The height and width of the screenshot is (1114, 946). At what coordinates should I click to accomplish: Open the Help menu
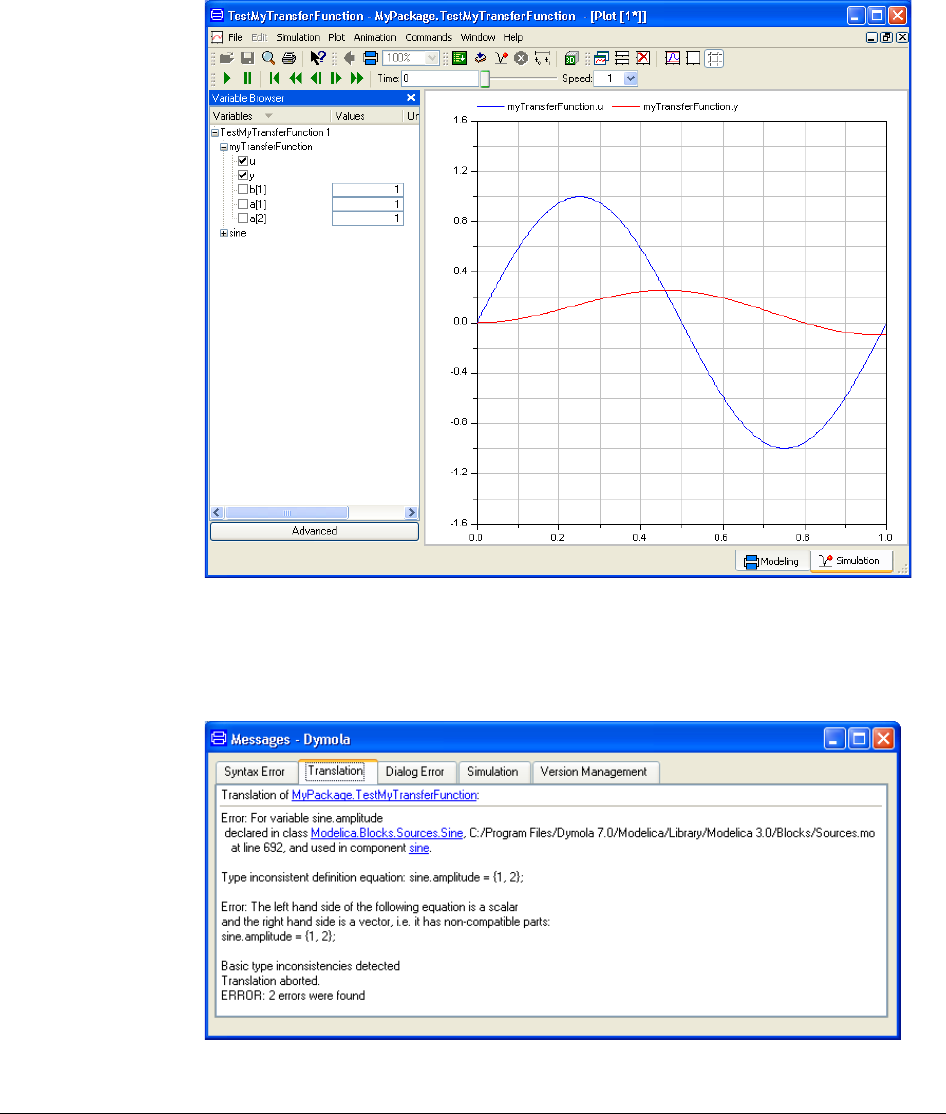[513, 38]
